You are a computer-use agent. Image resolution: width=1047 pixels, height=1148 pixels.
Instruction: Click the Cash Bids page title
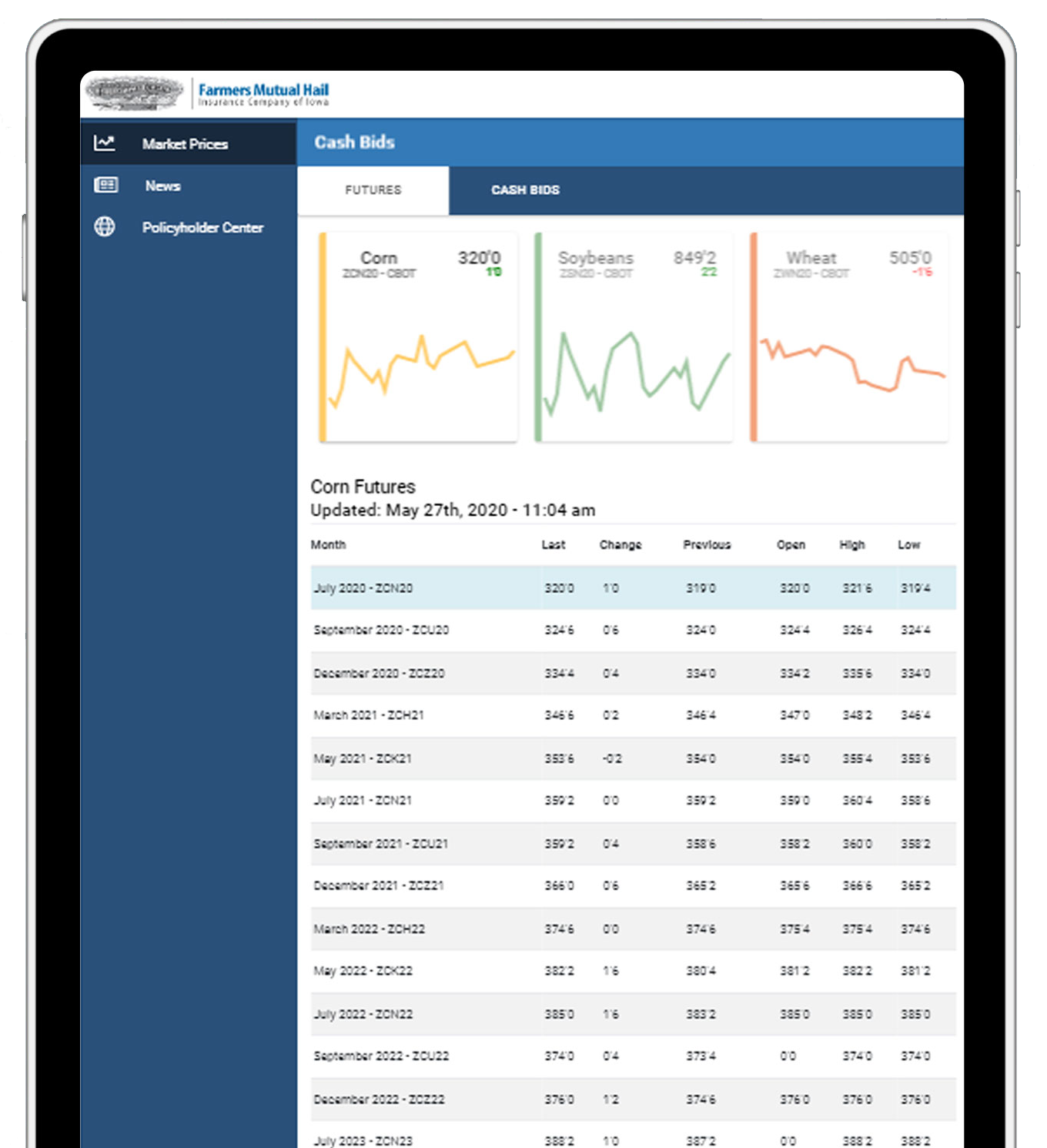coord(354,142)
